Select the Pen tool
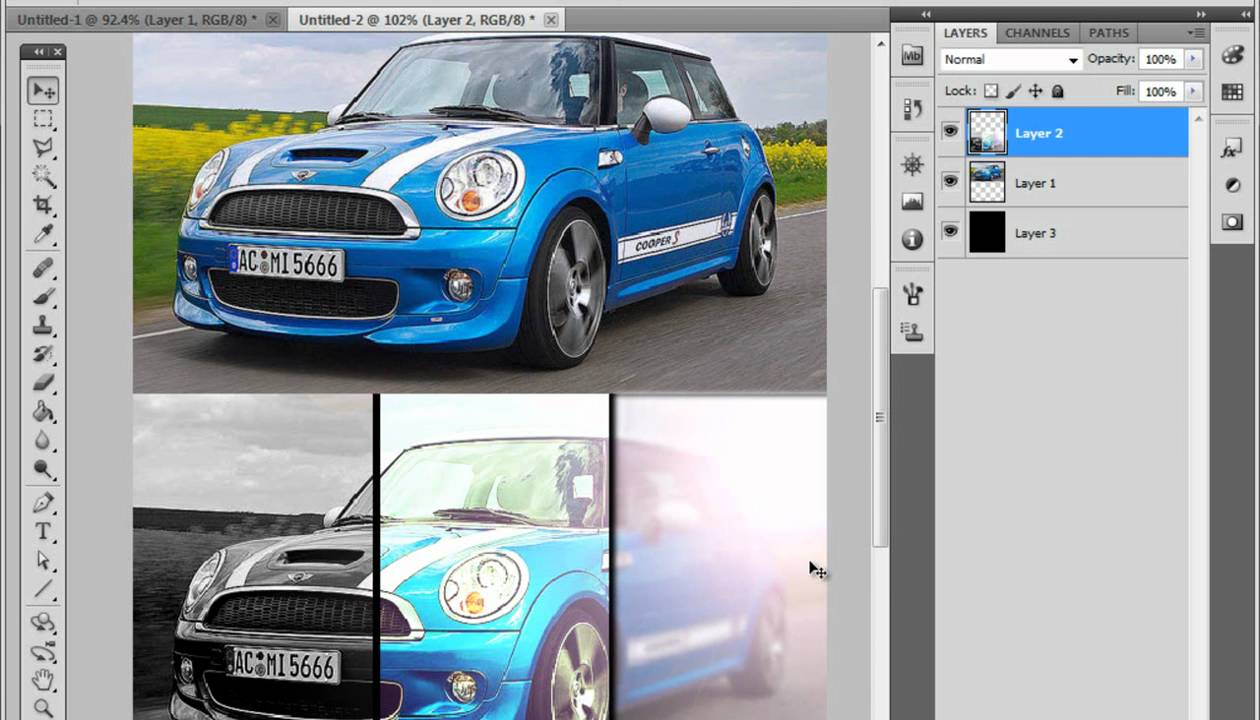Image resolution: width=1260 pixels, height=720 pixels. (43, 502)
